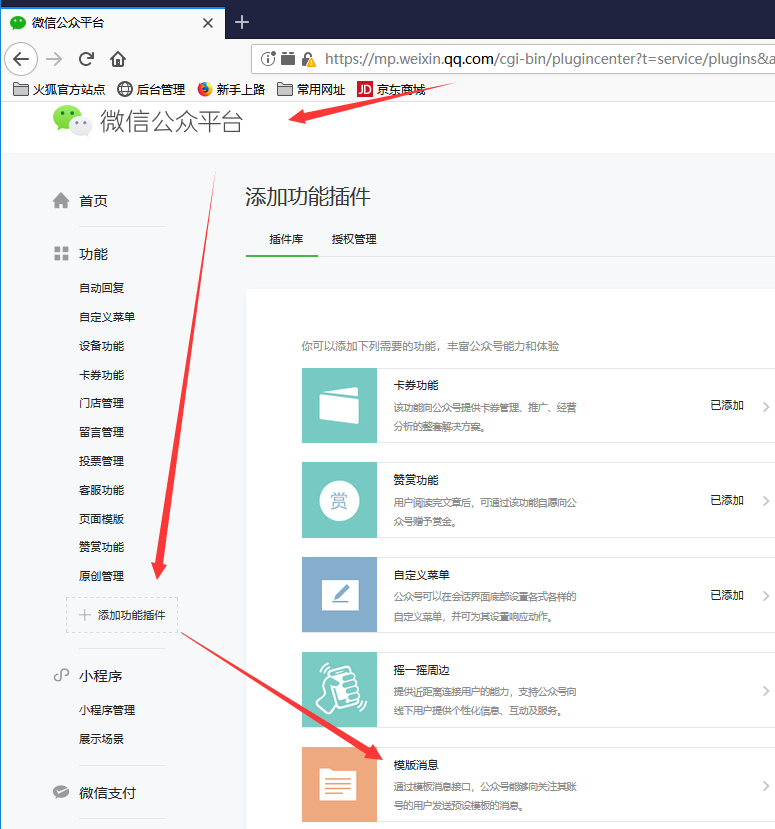Screen dimensions: 775x829
Task: Click the browser home button
Action: tap(118, 59)
